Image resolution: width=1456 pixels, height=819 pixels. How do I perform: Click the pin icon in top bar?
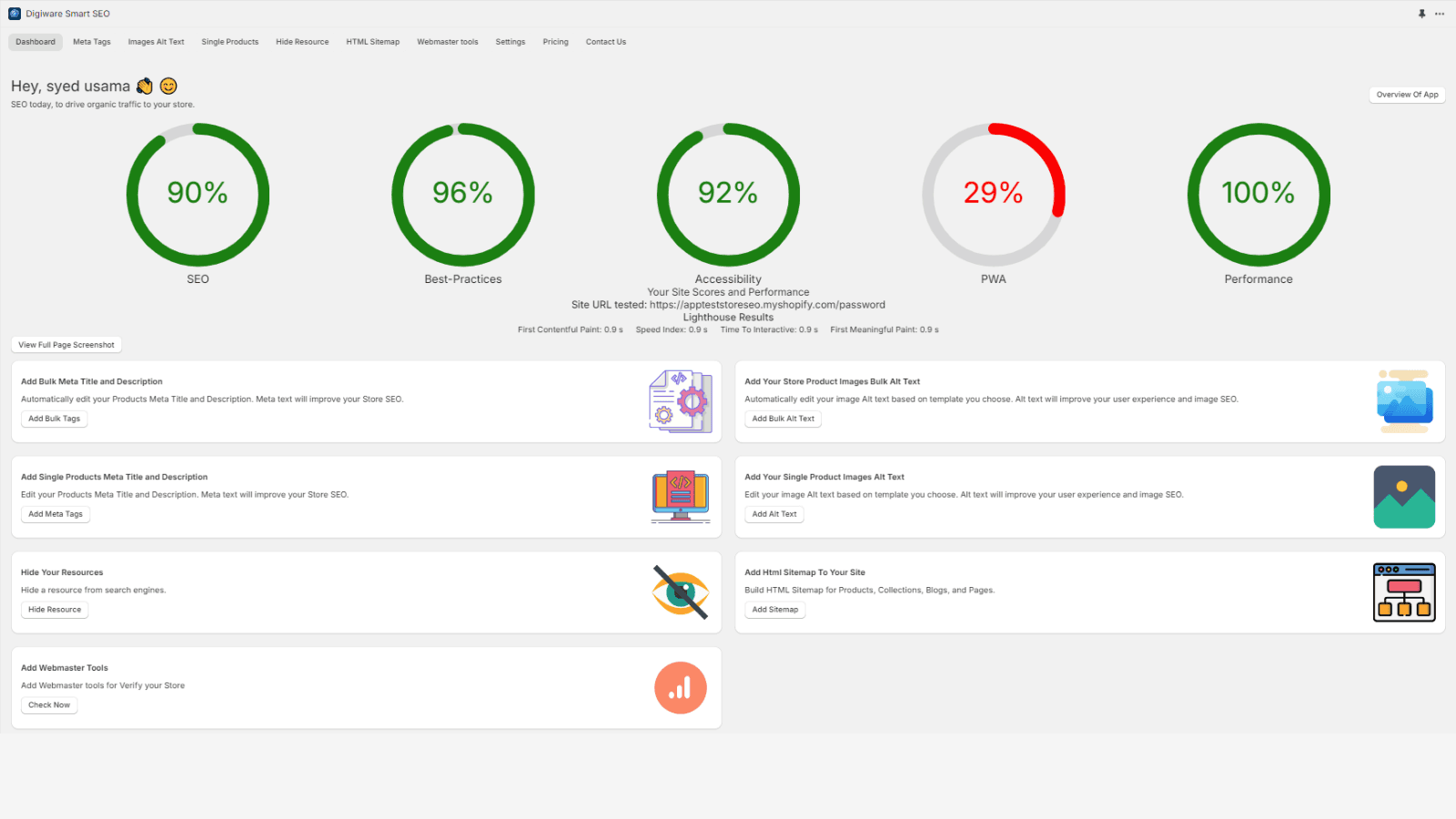tap(1421, 14)
